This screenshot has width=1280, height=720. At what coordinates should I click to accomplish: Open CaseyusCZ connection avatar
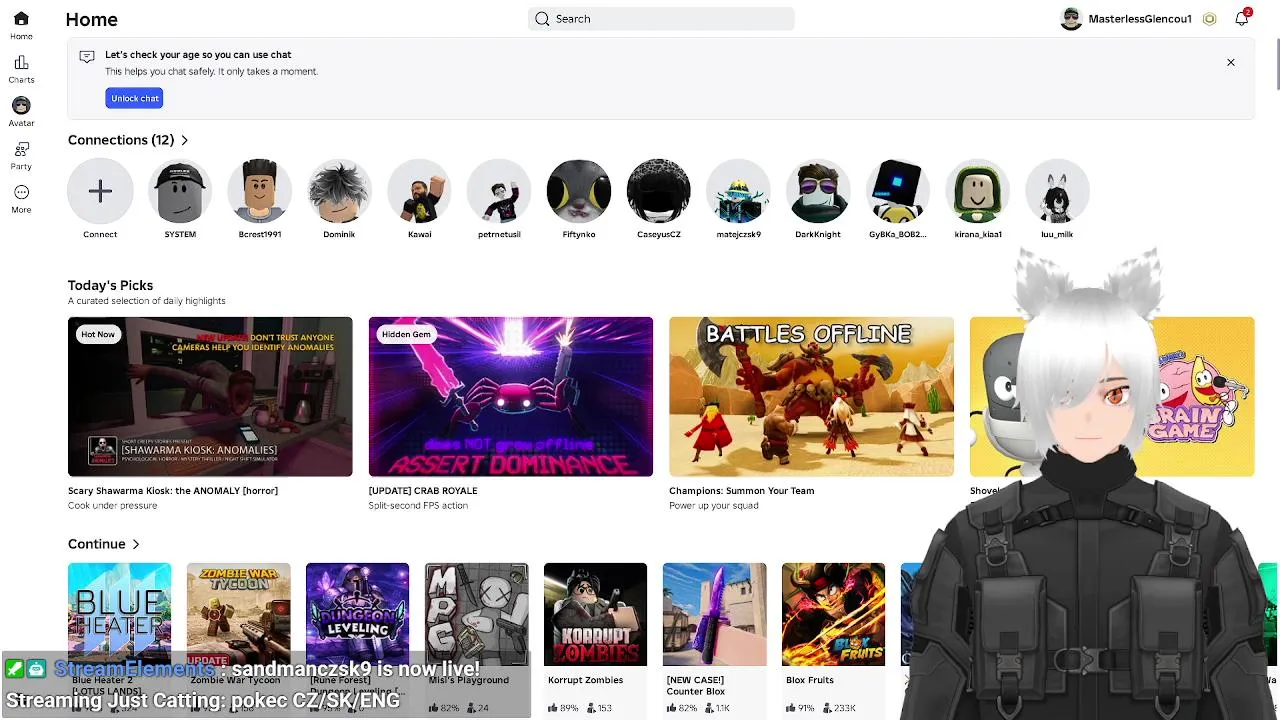[659, 191]
